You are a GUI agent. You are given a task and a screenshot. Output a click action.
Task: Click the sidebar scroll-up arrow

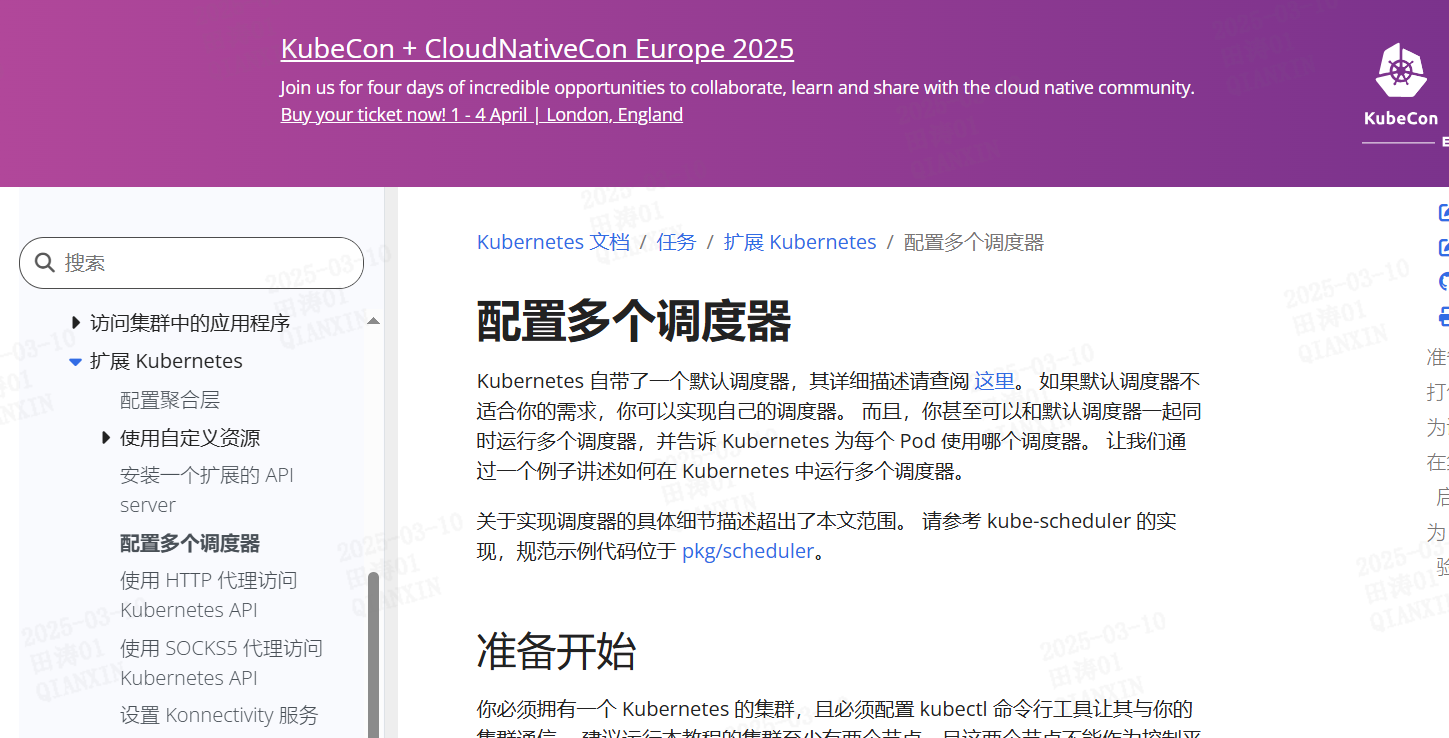373,321
